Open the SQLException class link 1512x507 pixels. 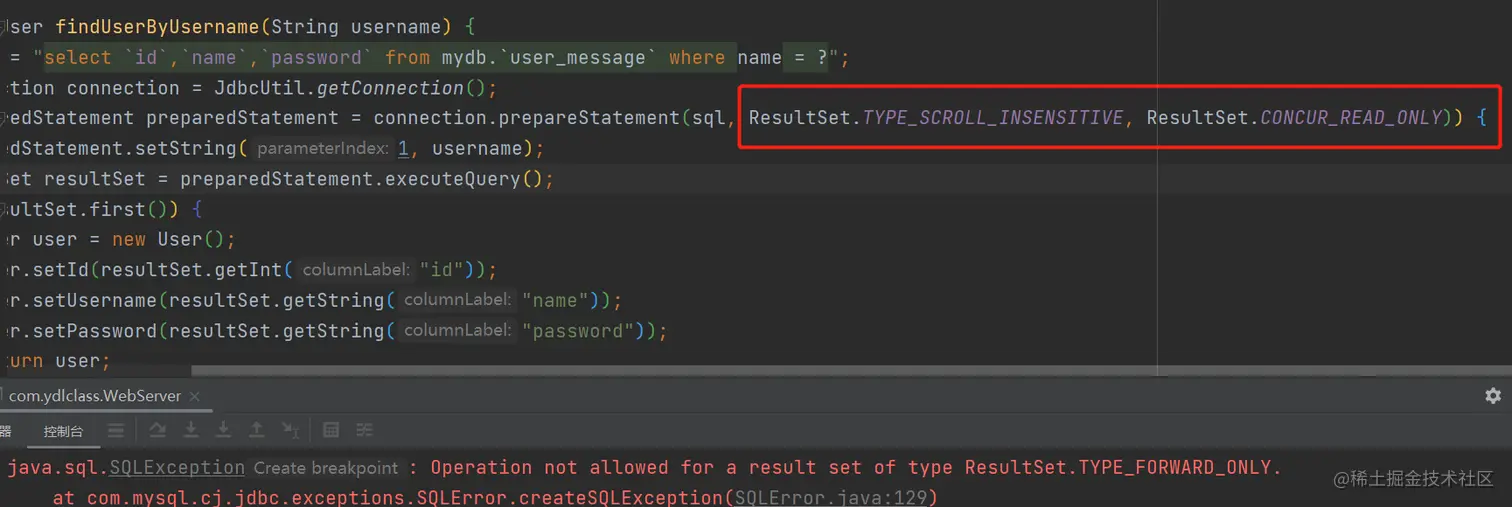click(177, 467)
